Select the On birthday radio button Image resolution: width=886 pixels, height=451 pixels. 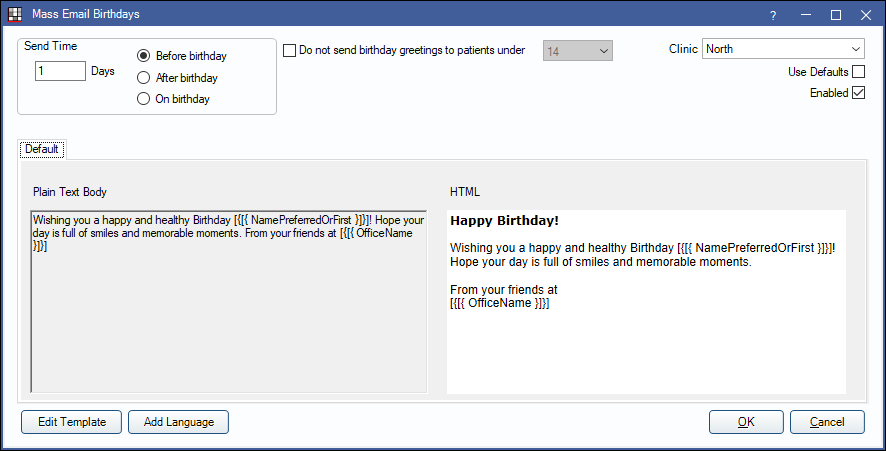(x=144, y=99)
